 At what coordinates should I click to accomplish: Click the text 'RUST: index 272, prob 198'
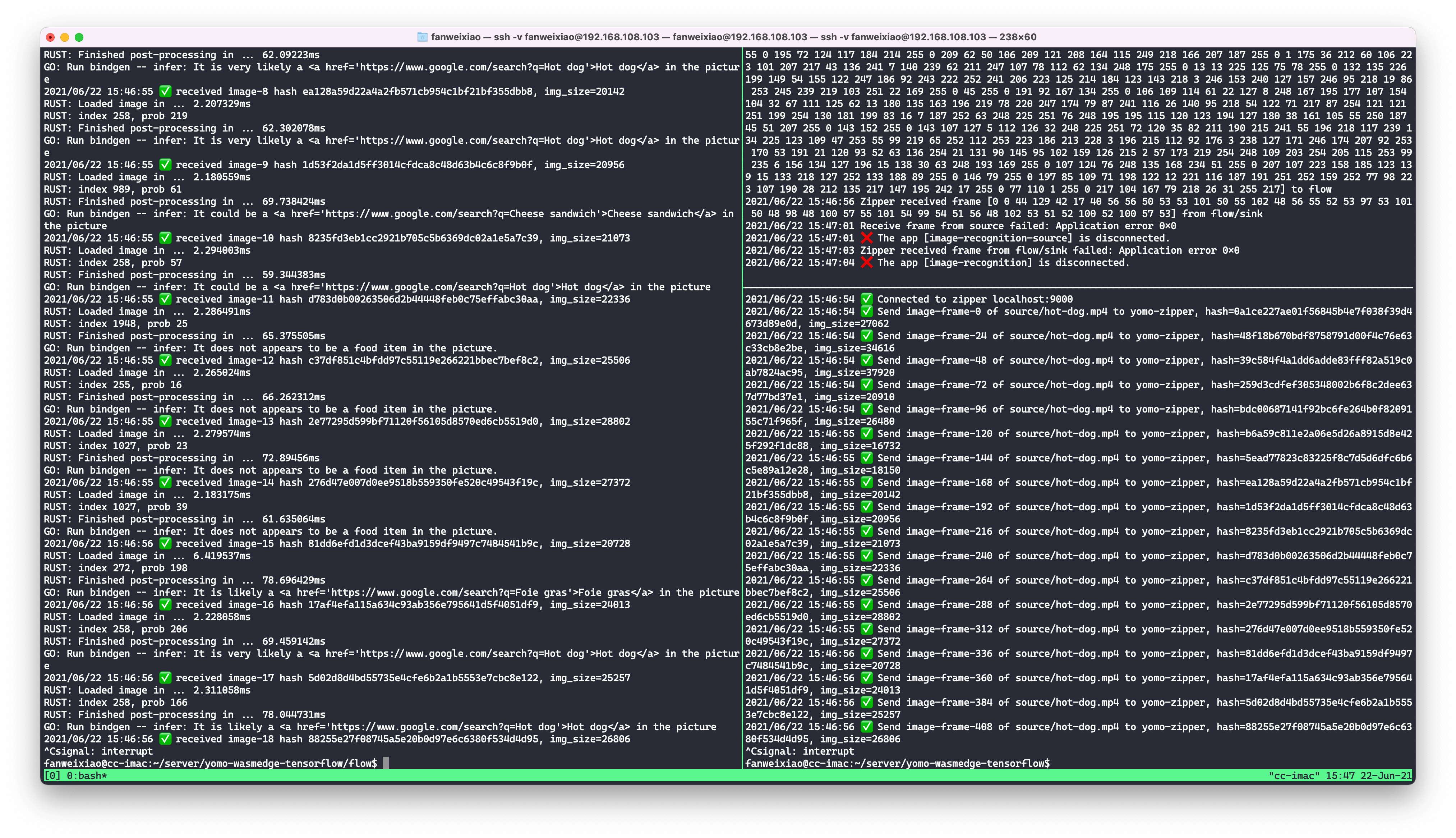116,567
